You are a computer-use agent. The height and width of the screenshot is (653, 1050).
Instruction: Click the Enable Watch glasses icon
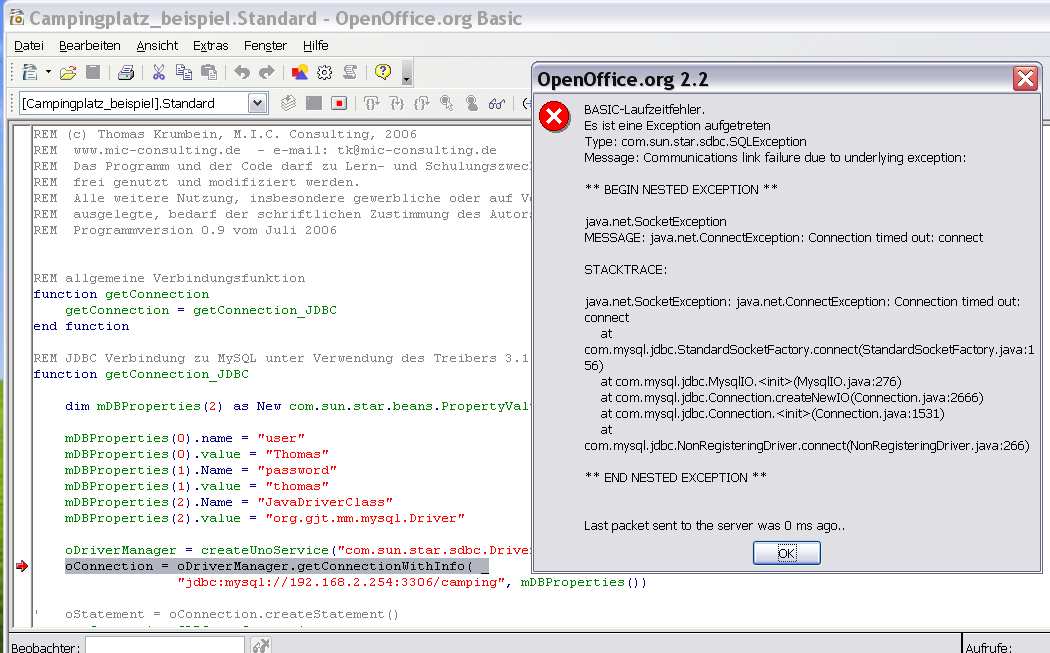point(496,103)
